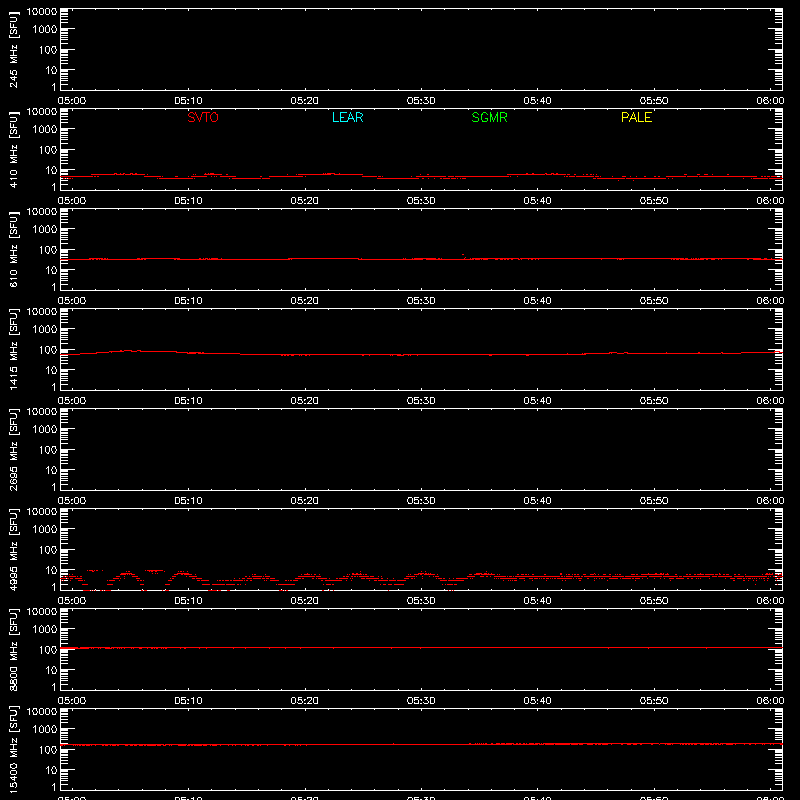Select the 2695 MHz [SFU] axis title
Viewport: 800px width, 800px height.
coord(14,449)
